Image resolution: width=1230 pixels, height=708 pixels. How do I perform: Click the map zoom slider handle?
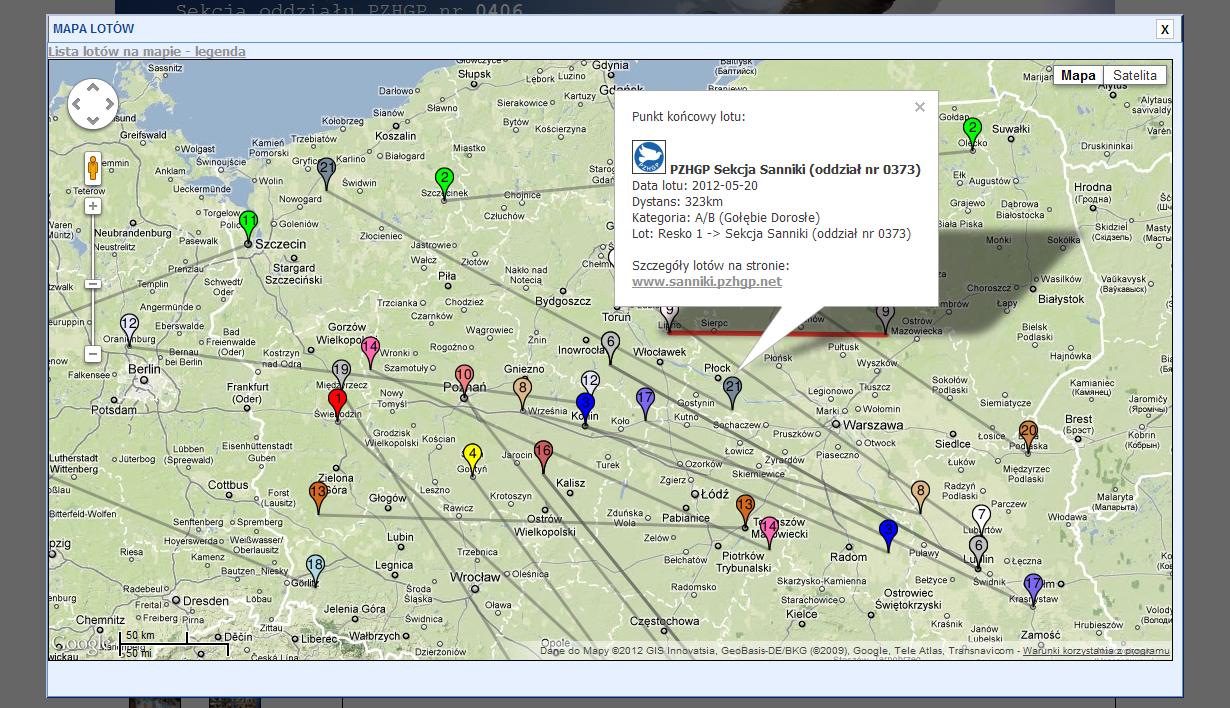93,284
